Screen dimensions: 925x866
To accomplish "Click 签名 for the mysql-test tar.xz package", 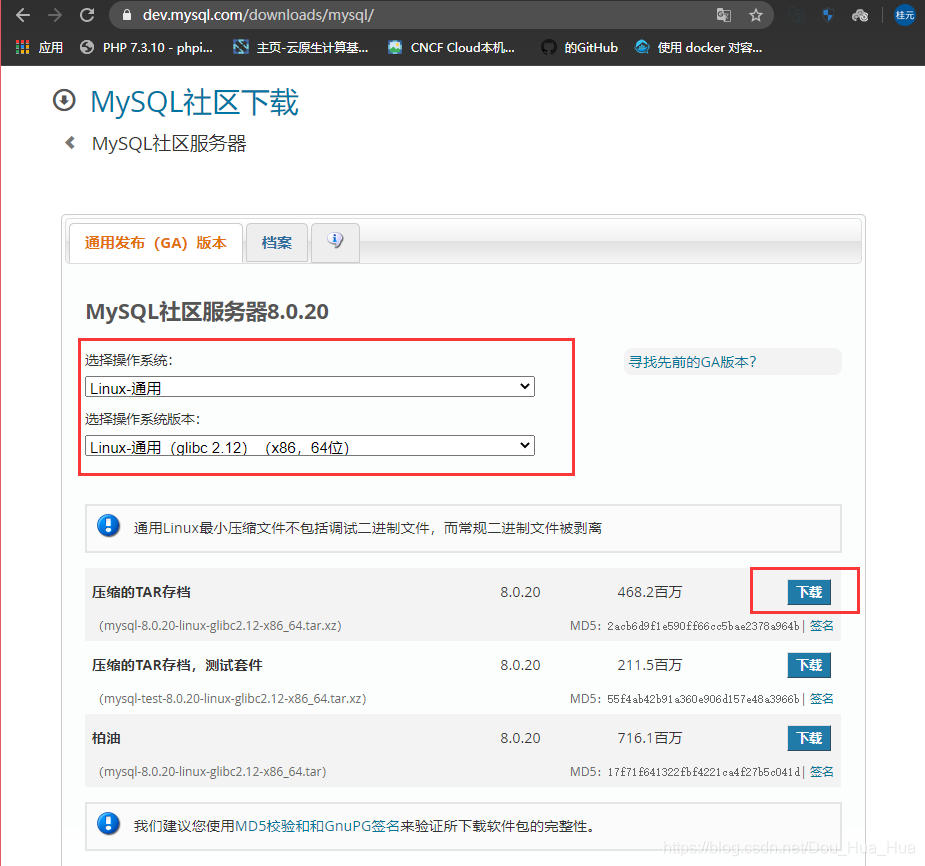I will 821,699.
